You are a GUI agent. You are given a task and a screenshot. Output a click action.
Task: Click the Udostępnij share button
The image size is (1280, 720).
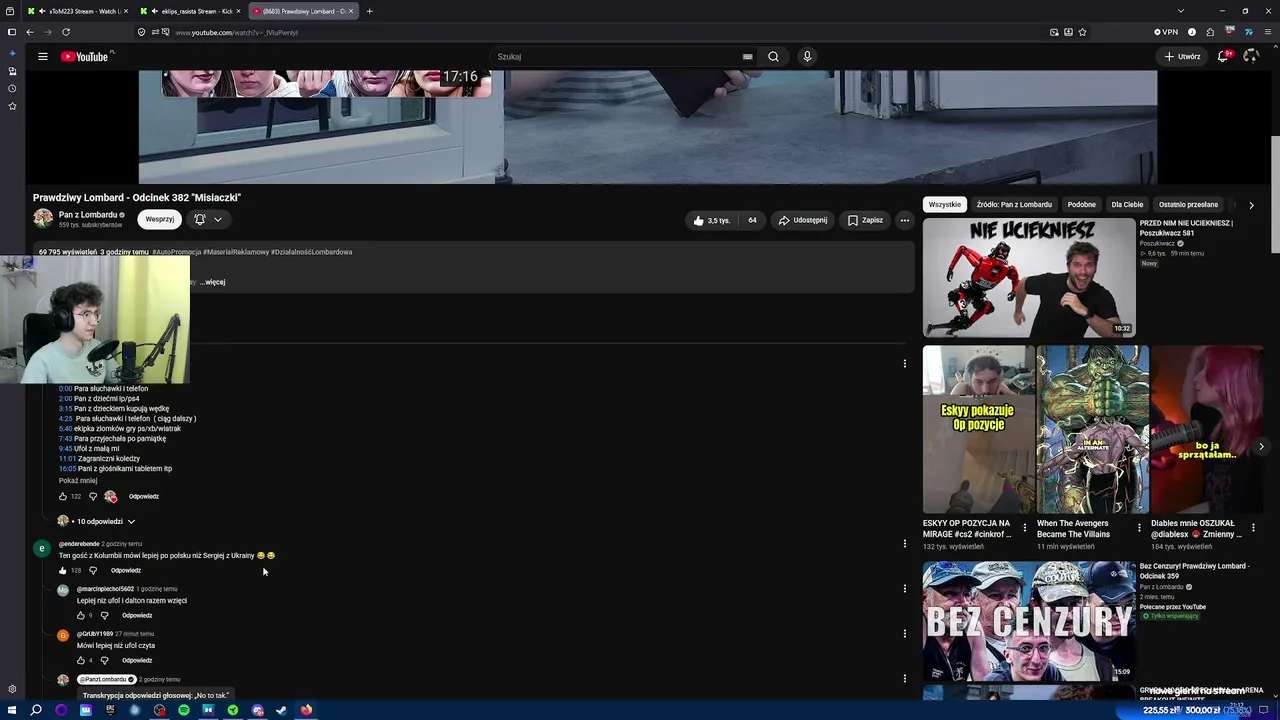click(803, 220)
